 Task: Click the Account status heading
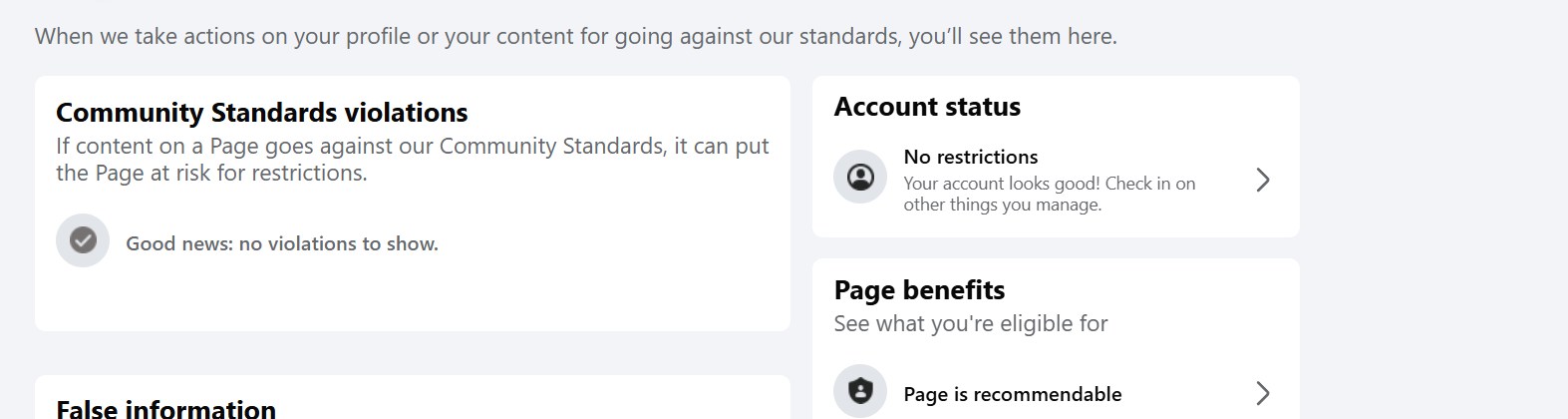click(x=927, y=107)
